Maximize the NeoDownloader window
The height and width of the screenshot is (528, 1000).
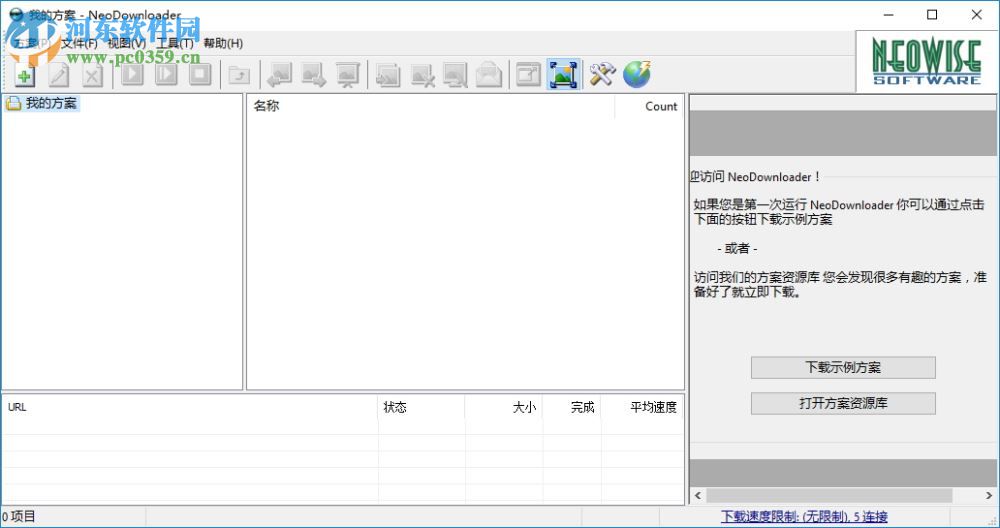tap(932, 15)
